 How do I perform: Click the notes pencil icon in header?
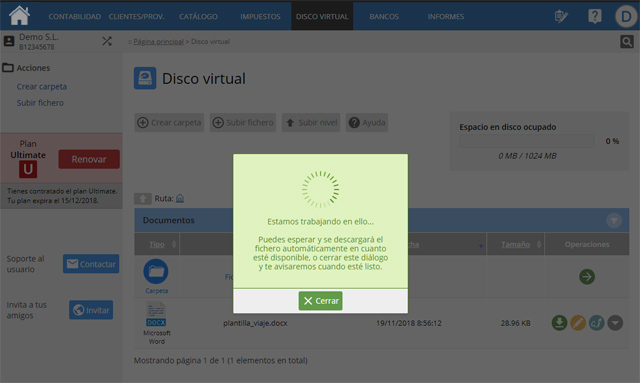561,16
